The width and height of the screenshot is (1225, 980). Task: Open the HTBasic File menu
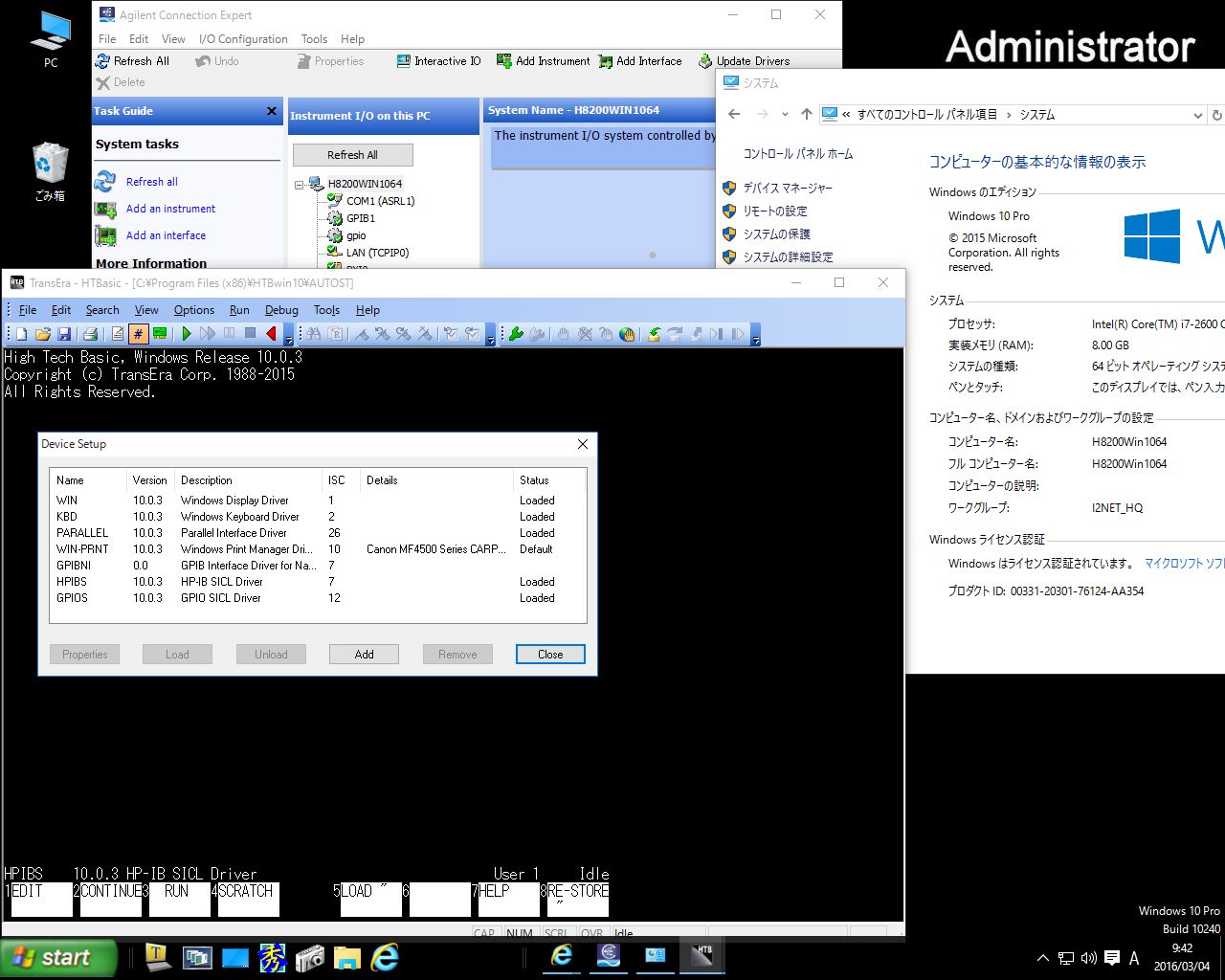(x=28, y=310)
